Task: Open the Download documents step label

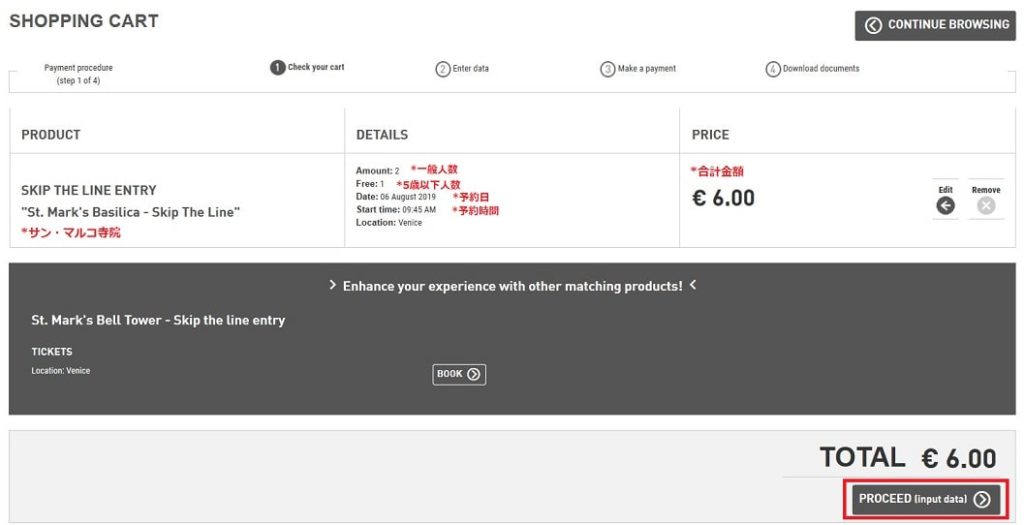Action: tap(821, 69)
